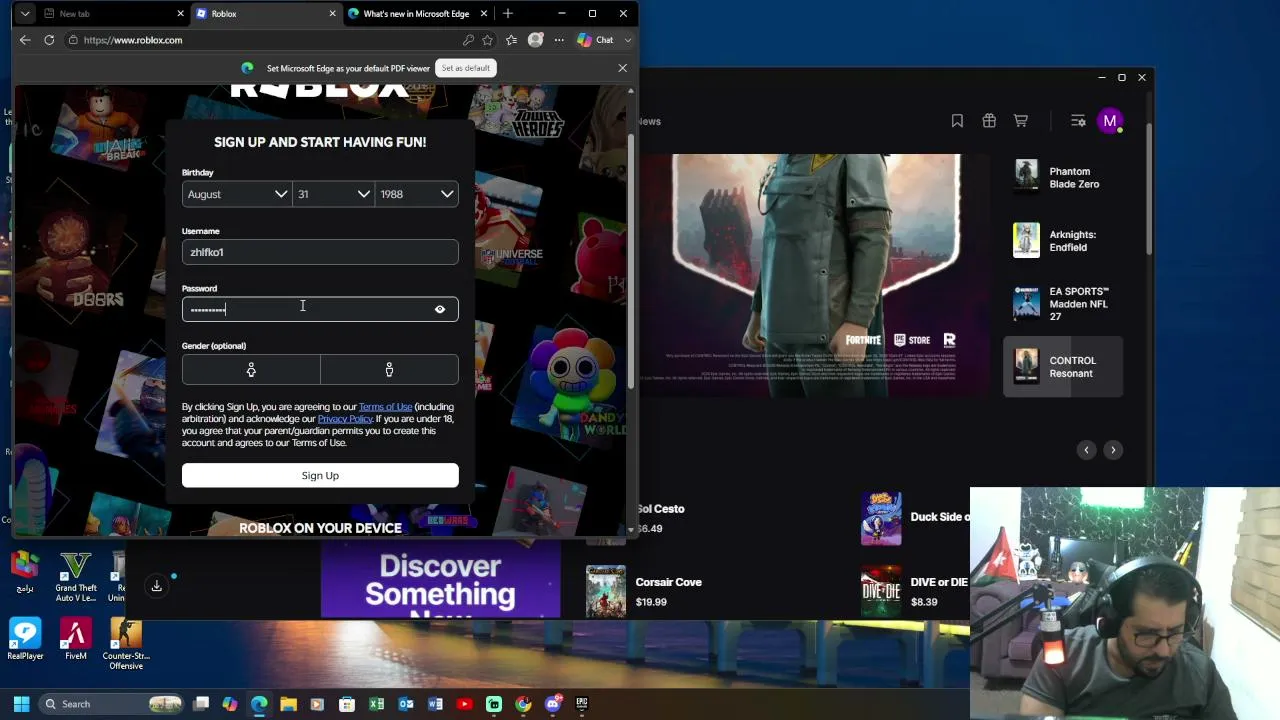This screenshot has width=1280, height=720.
Task: Open the Privacy Policy link
Action: (x=345, y=419)
